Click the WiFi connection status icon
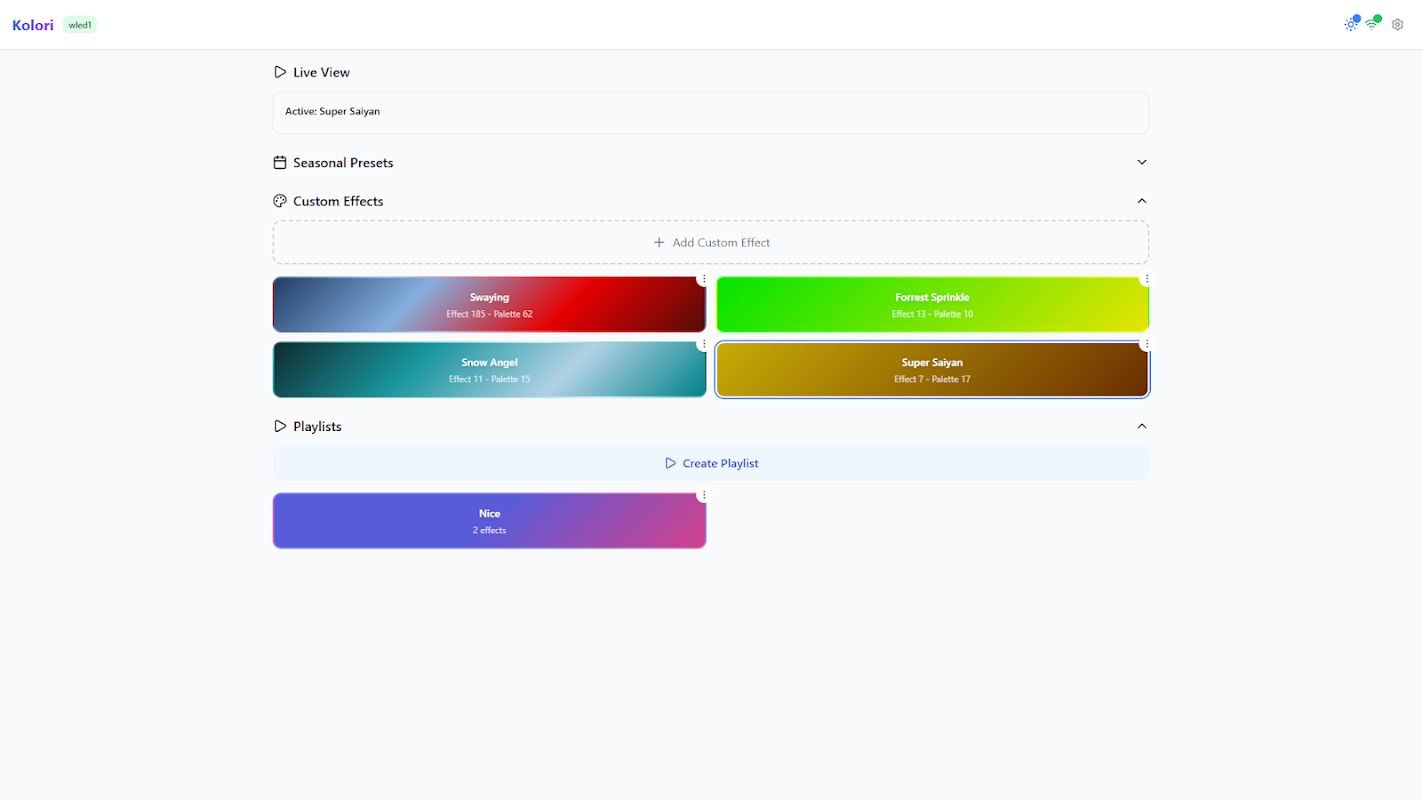 tap(1372, 24)
